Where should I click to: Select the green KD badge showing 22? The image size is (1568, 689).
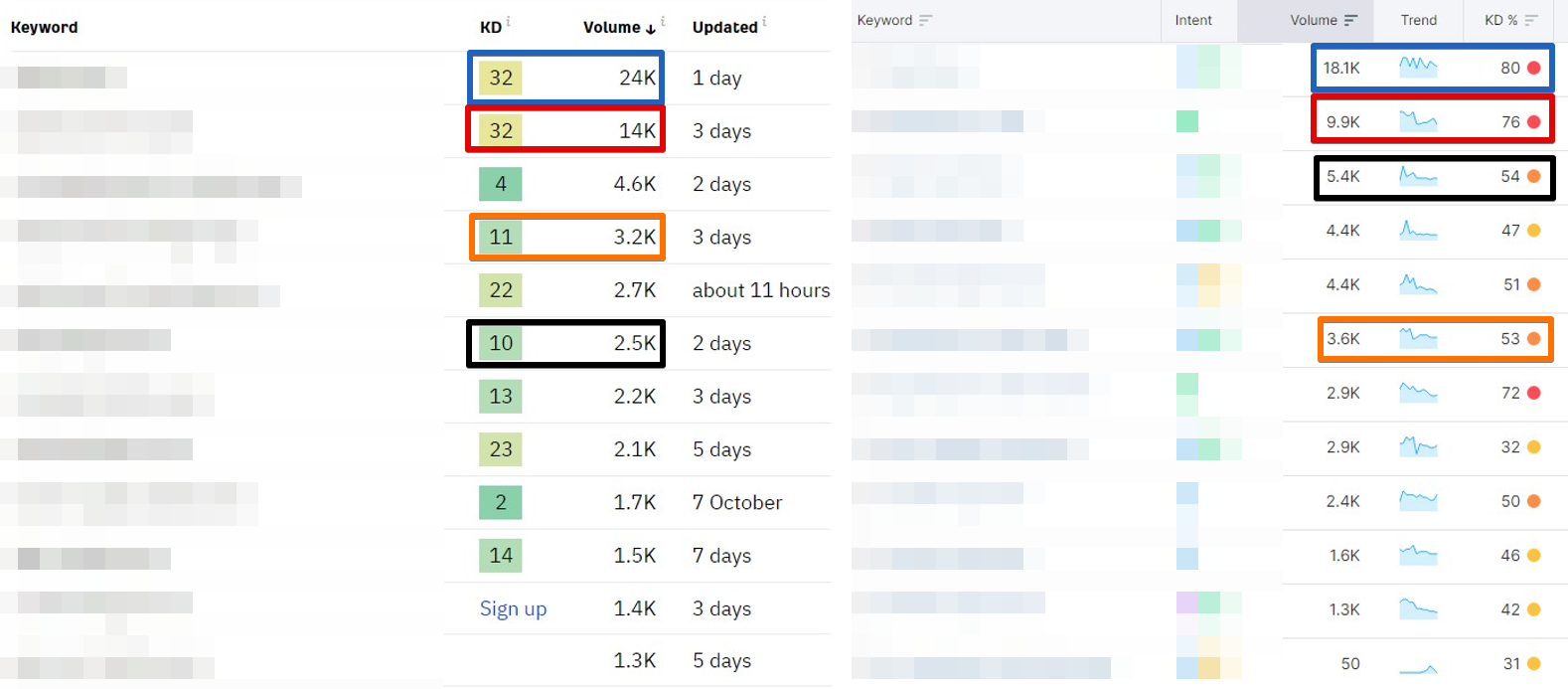(500, 290)
